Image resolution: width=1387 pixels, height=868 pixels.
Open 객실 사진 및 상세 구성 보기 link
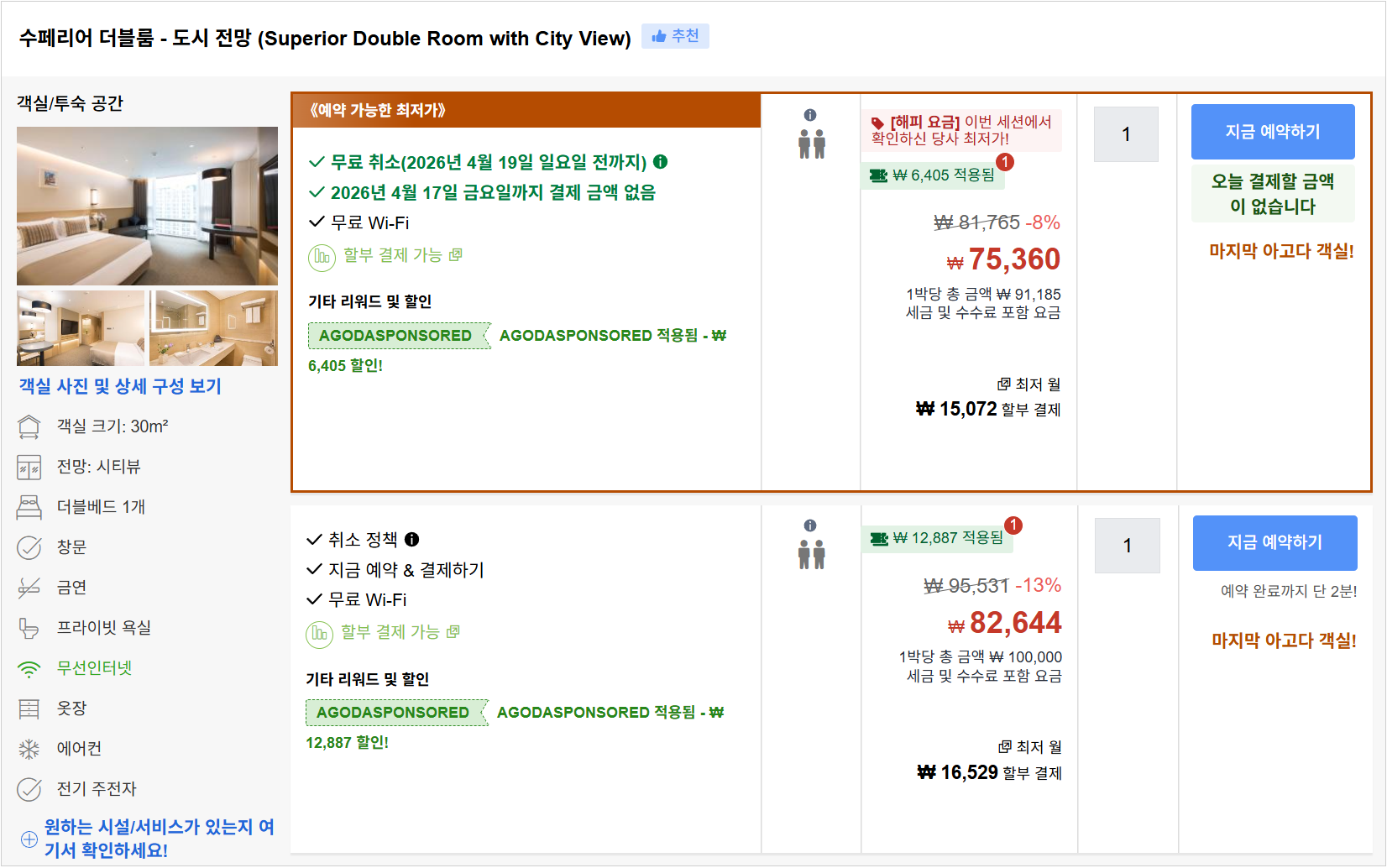coord(120,386)
